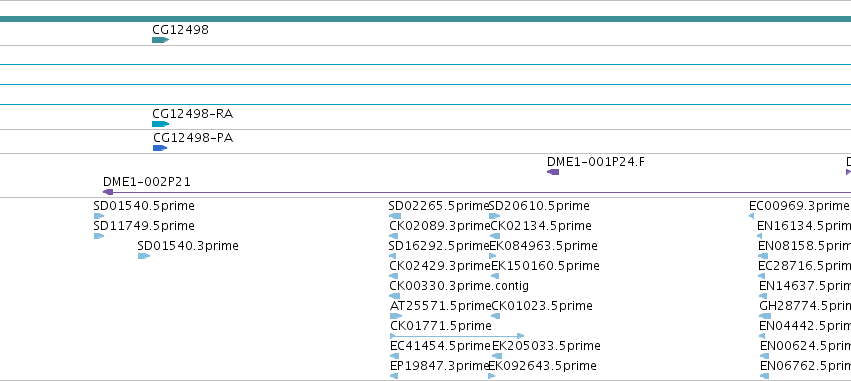Select the CG12498-PA protein arrow glyph
851x381 pixels.
click(x=160, y=148)
